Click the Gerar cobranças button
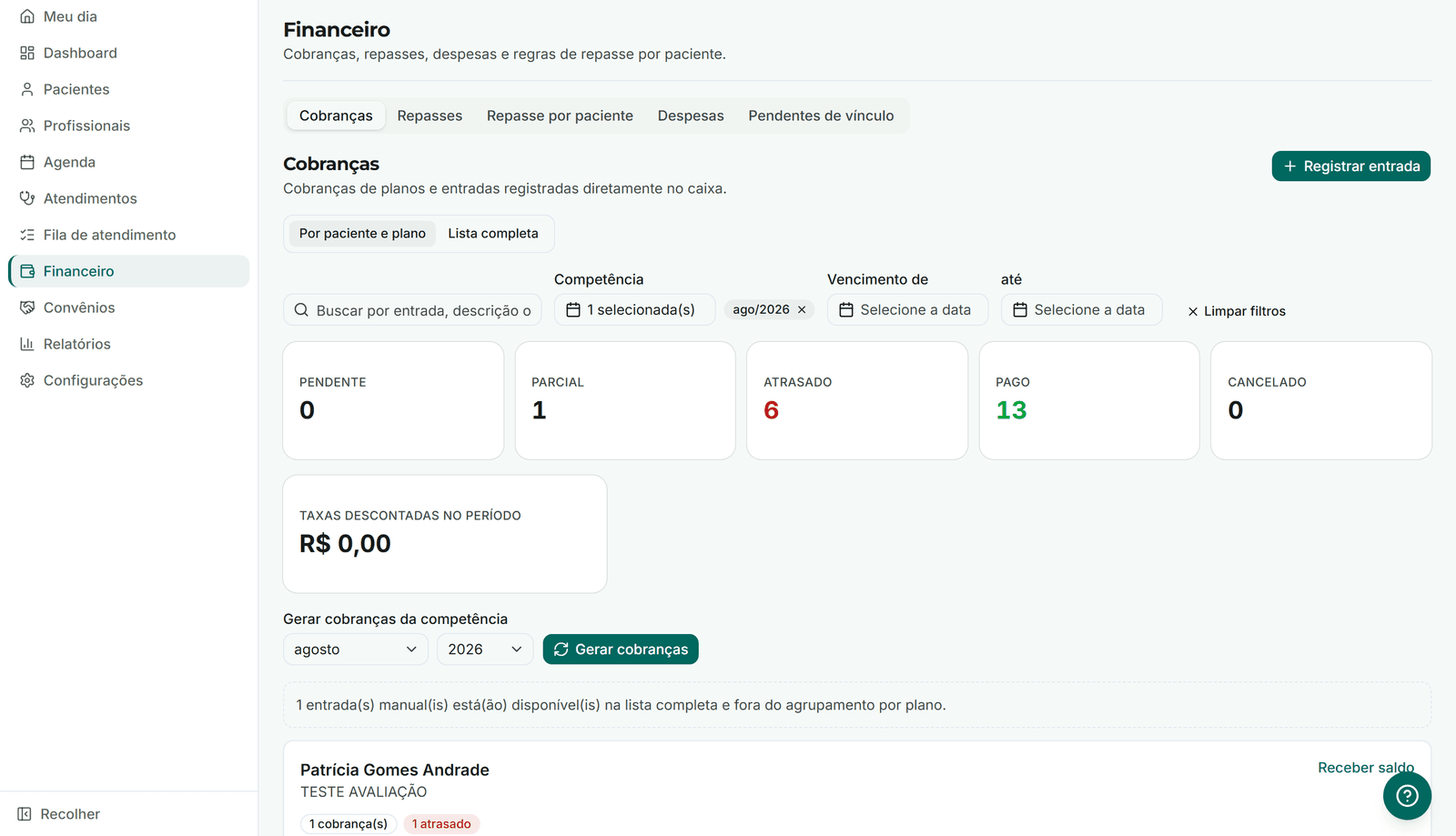 [621, 650]
